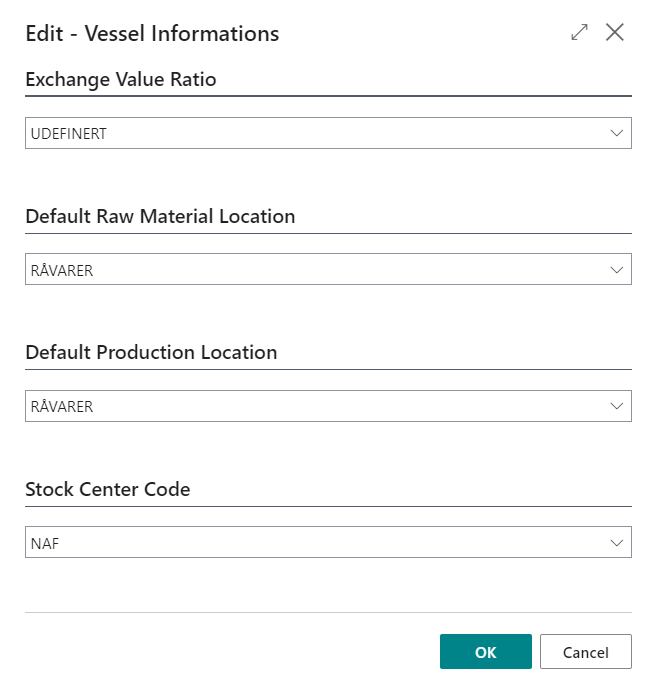Toggle the Default Raw Material Location heading
657x692 pixels.
click(160, 216)
